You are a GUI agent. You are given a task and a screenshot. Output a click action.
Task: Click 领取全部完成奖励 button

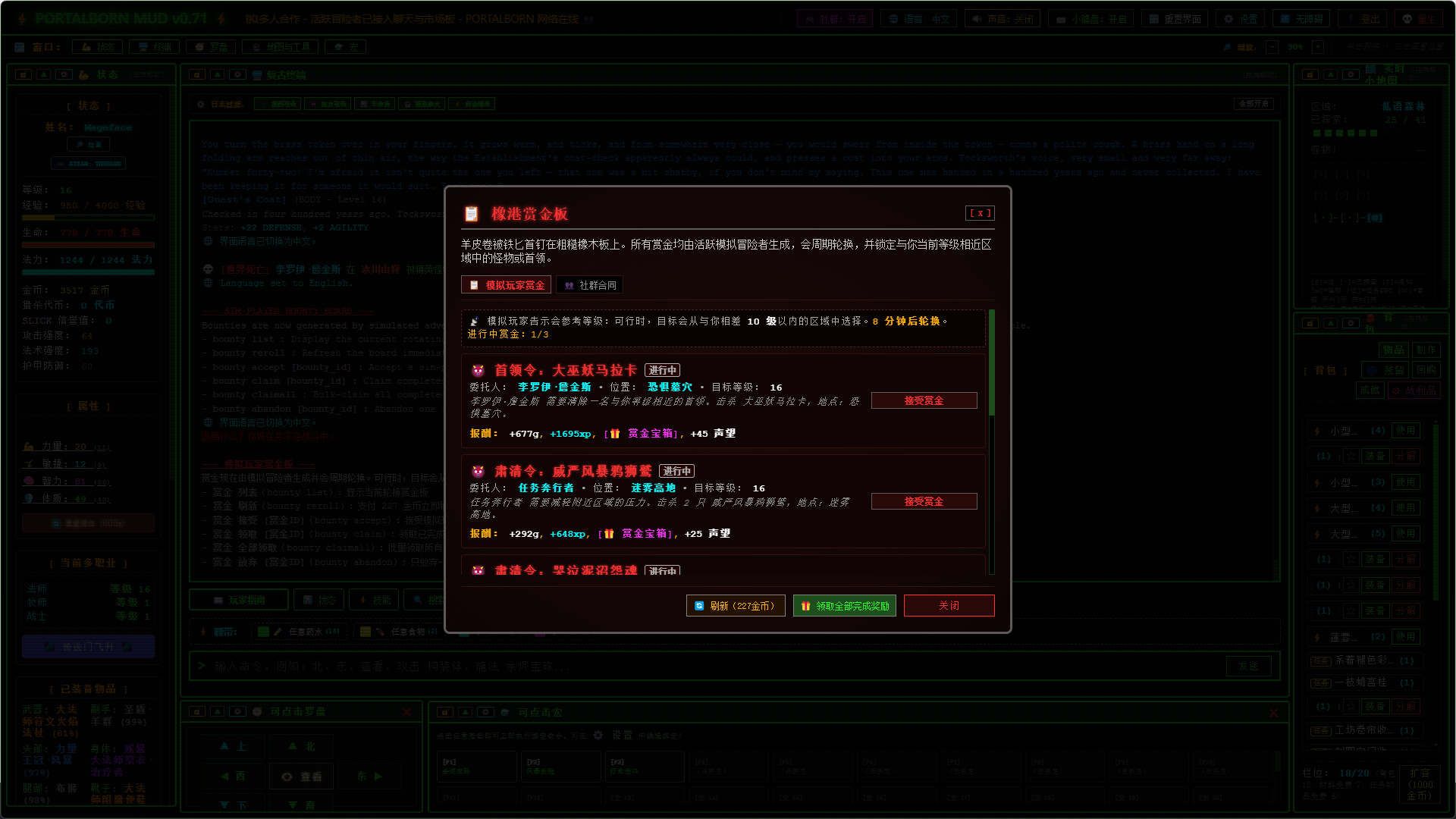tap(845, 606)
